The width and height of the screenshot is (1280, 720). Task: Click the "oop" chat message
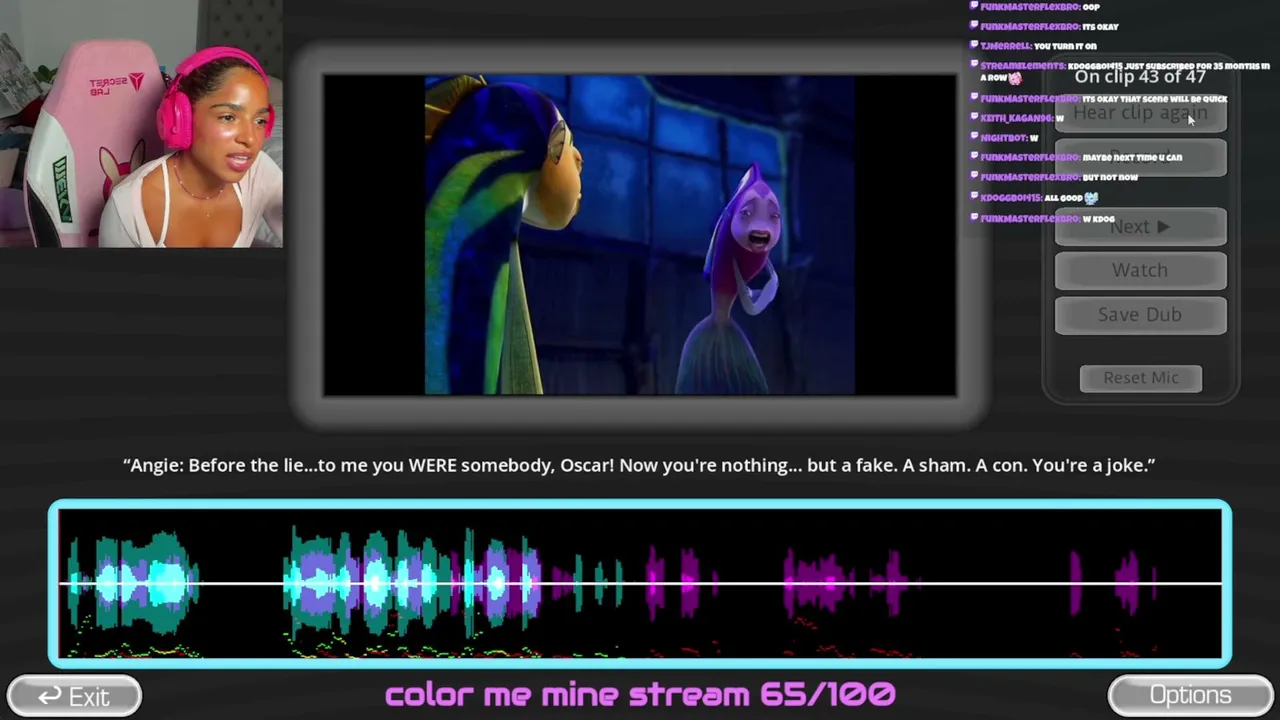click(1091, 7)
